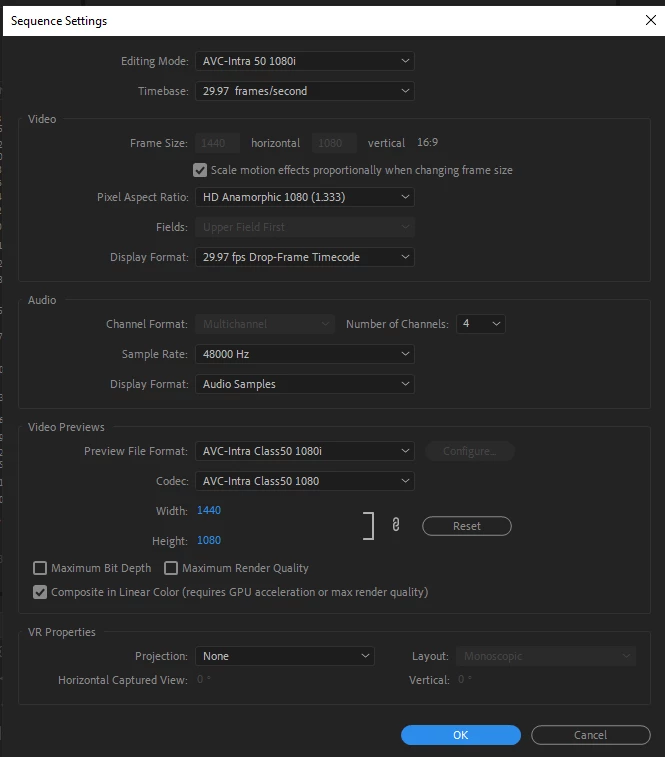Toggle Composite in Linear Color checkbox
The image size is (665, 757).
tap(40, 592)
